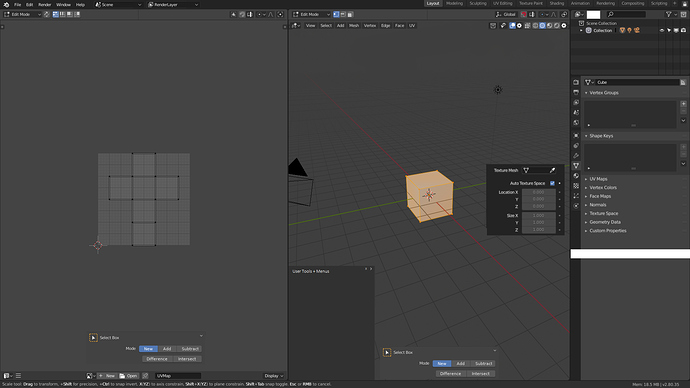Viewport: 690px width, 388px height.
Task: Toggle Collection visibility eye in outliner
Action: pyautogui.click(x=662, y=30)
